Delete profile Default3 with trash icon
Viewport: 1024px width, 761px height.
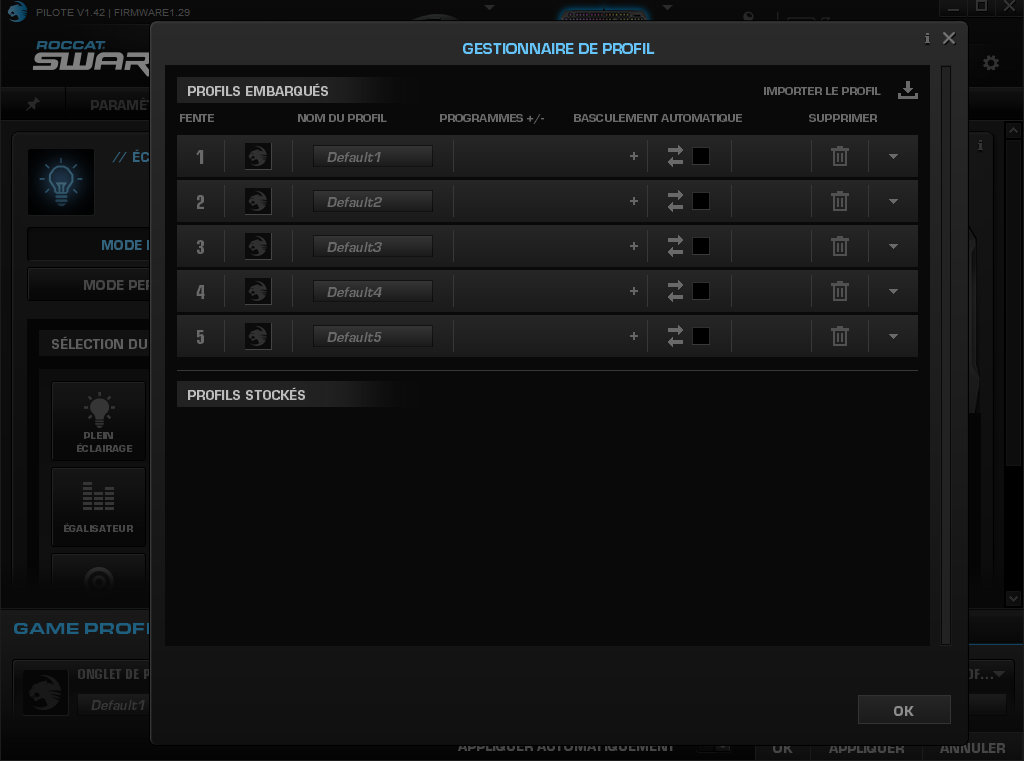pos(840,246)
